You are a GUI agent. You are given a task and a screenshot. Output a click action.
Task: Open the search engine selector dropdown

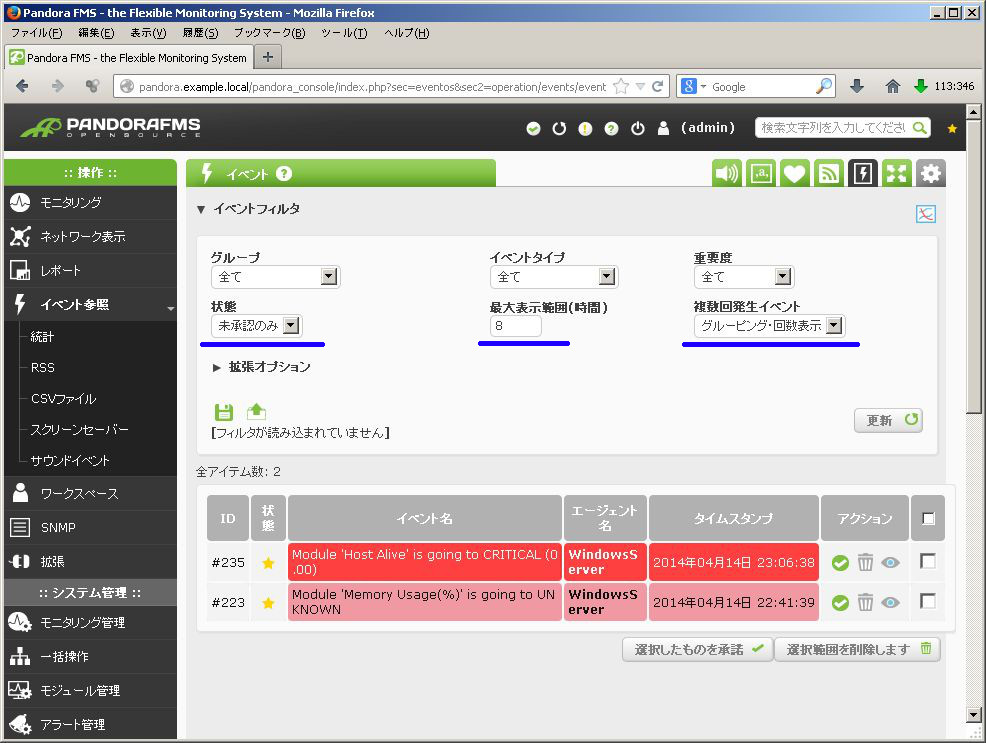coord(694,86)
